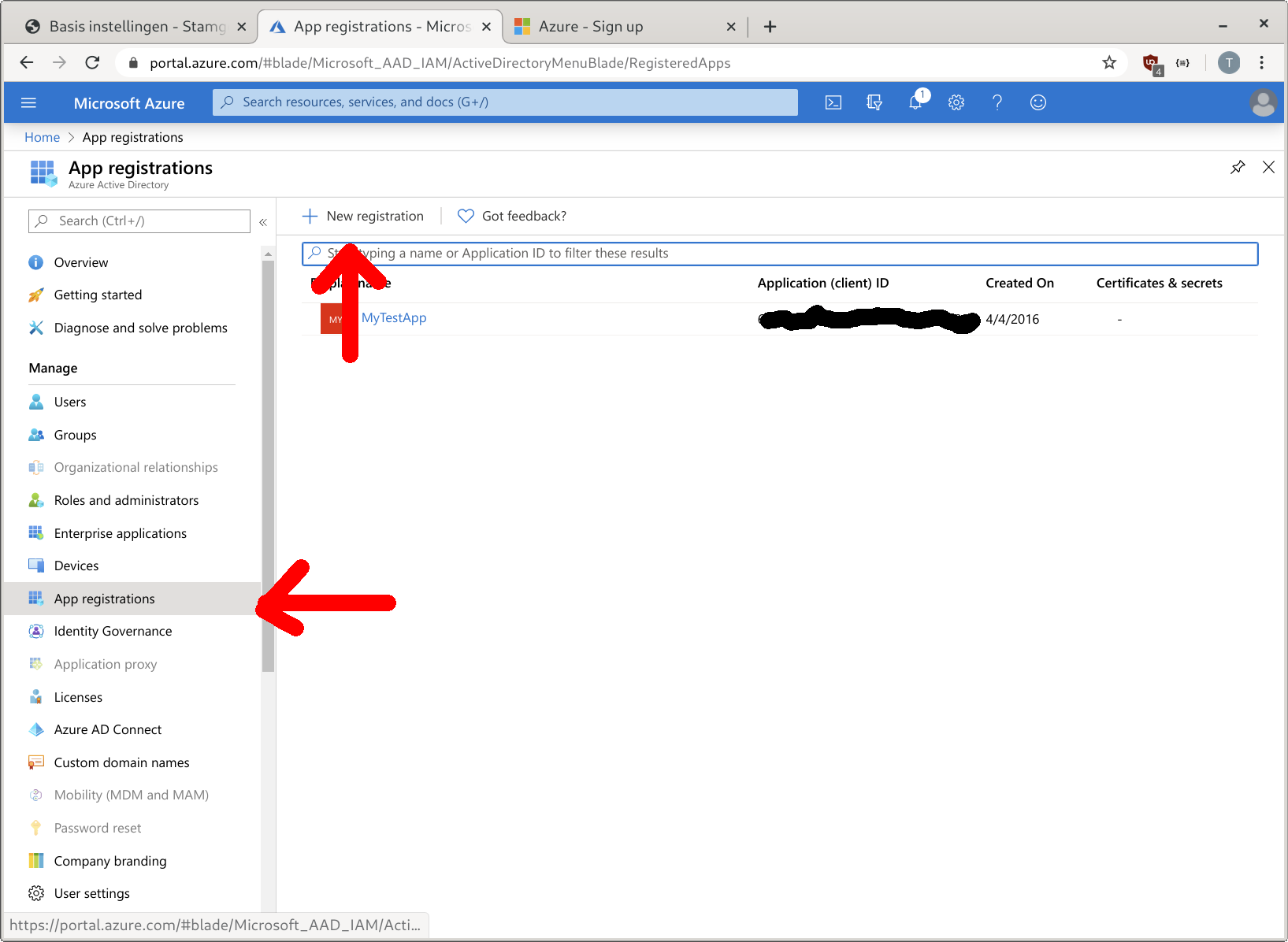
Task: Collapse the sidebar menu chevrons
Action: 263,222
